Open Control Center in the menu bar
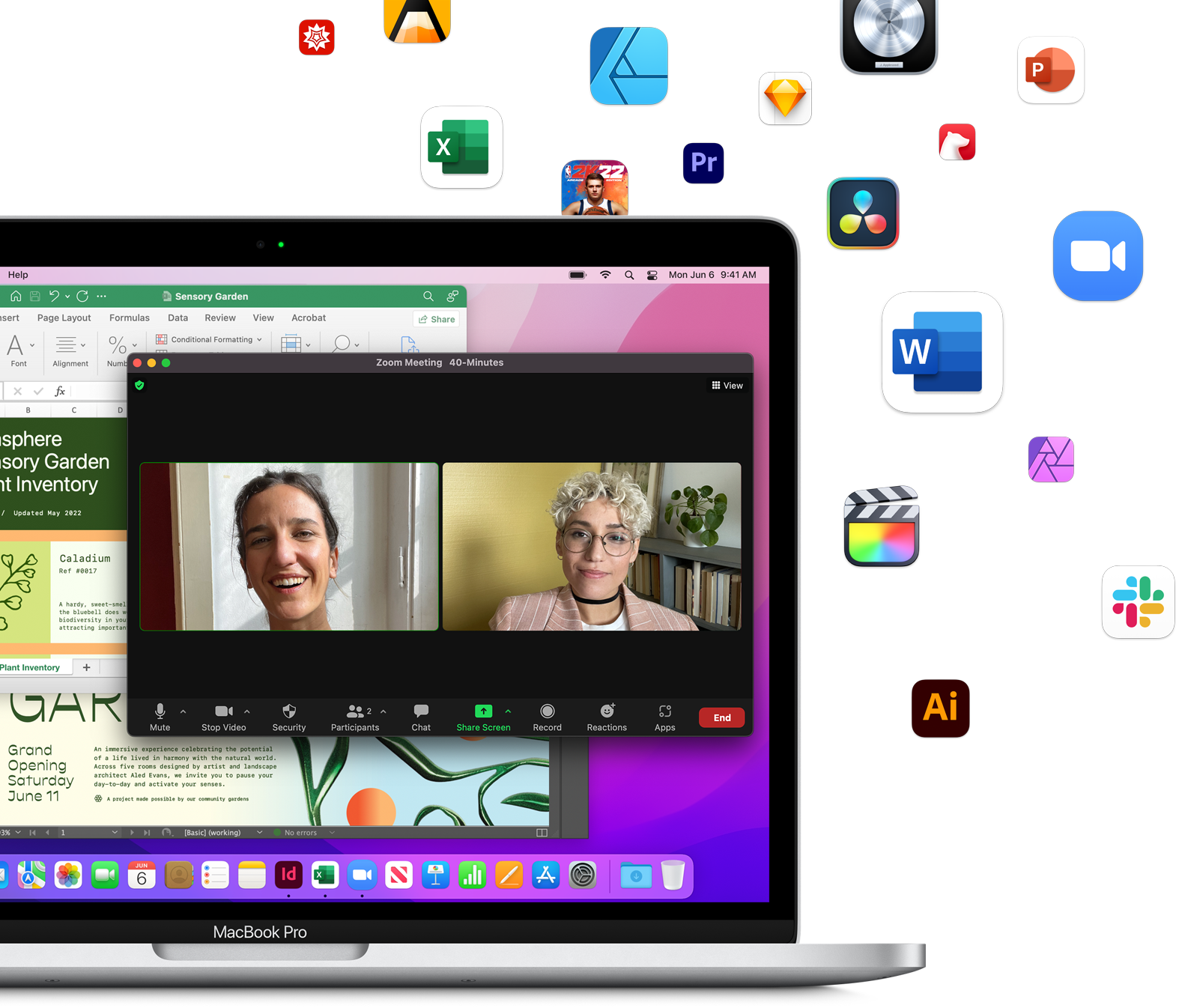 (x=652, y=275)
